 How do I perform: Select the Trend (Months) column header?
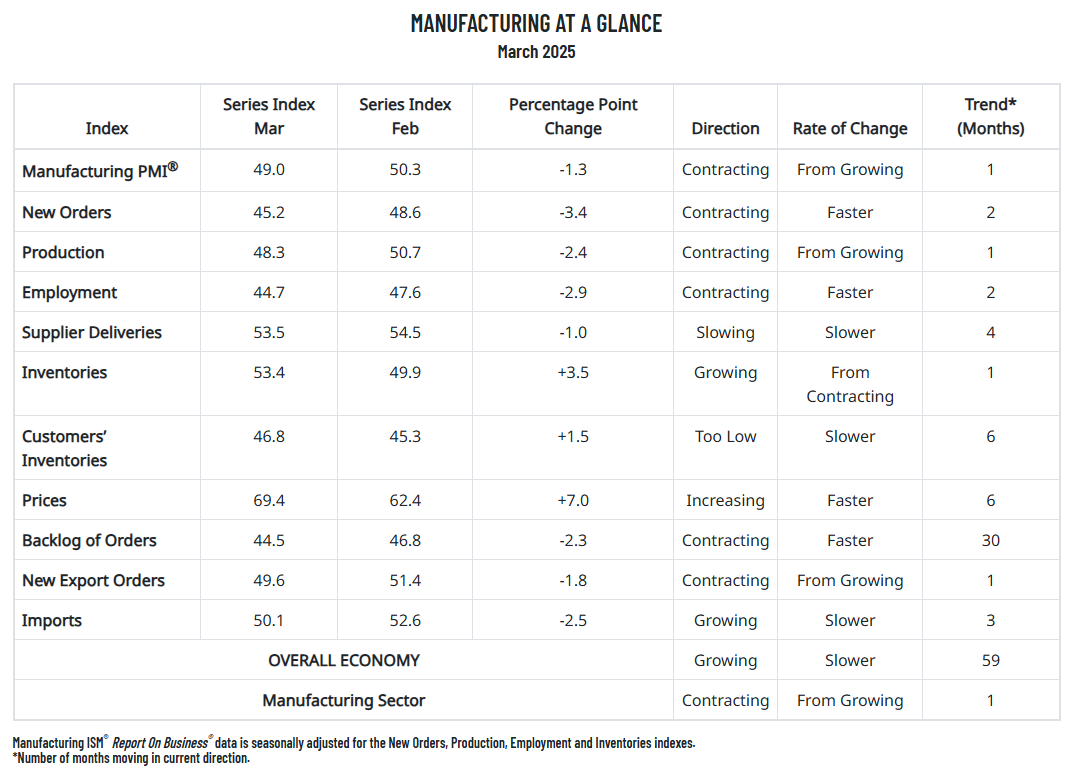tap(990, 117)
